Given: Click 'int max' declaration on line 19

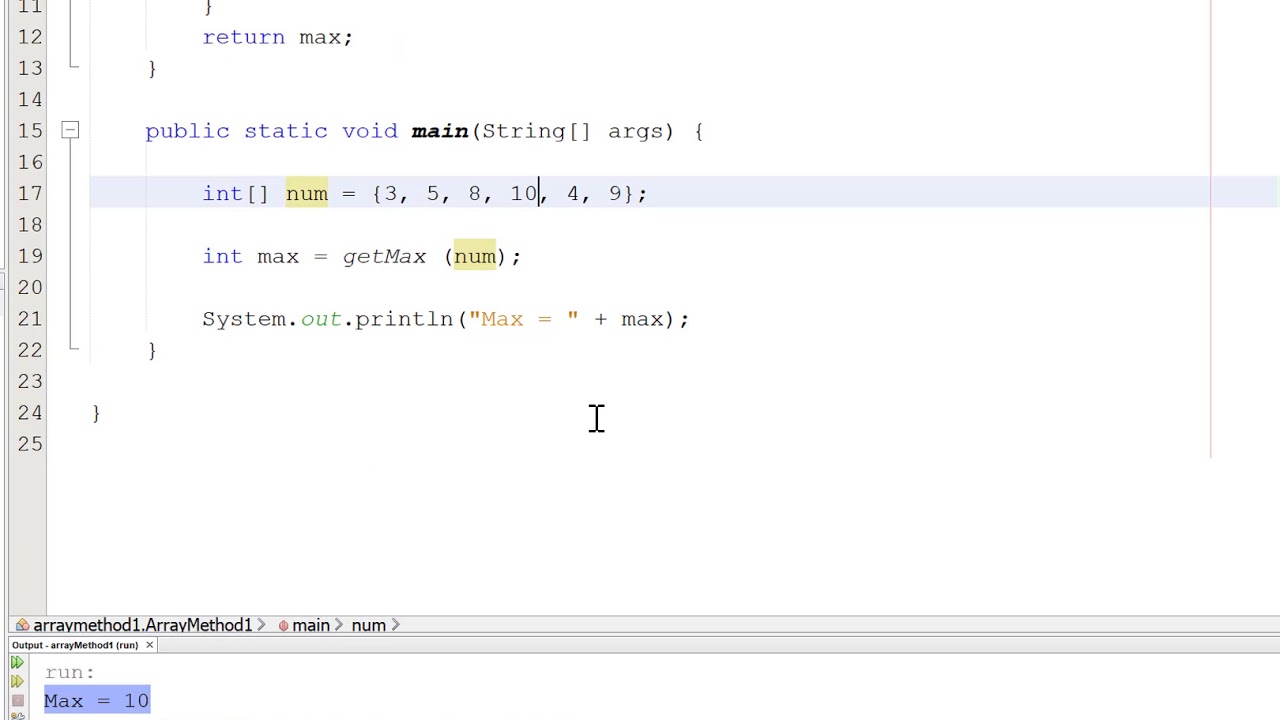Looking at the screenshot, I should [x=250, y=256].
